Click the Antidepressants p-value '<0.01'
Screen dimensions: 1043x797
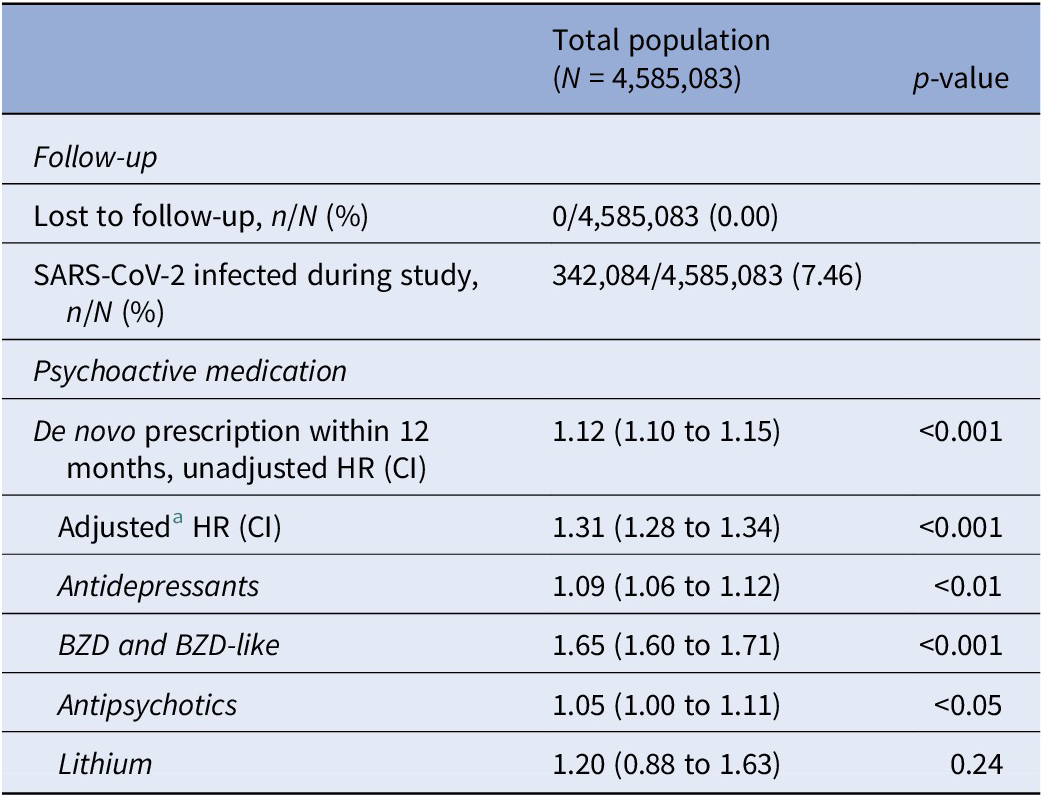pos(968,585)
